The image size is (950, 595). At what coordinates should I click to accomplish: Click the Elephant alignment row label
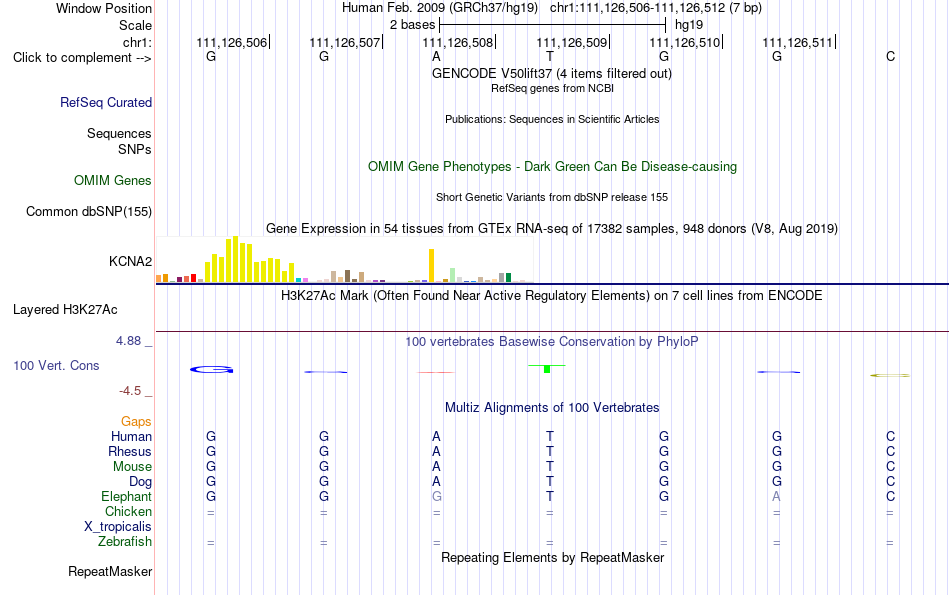click(127, 497)
